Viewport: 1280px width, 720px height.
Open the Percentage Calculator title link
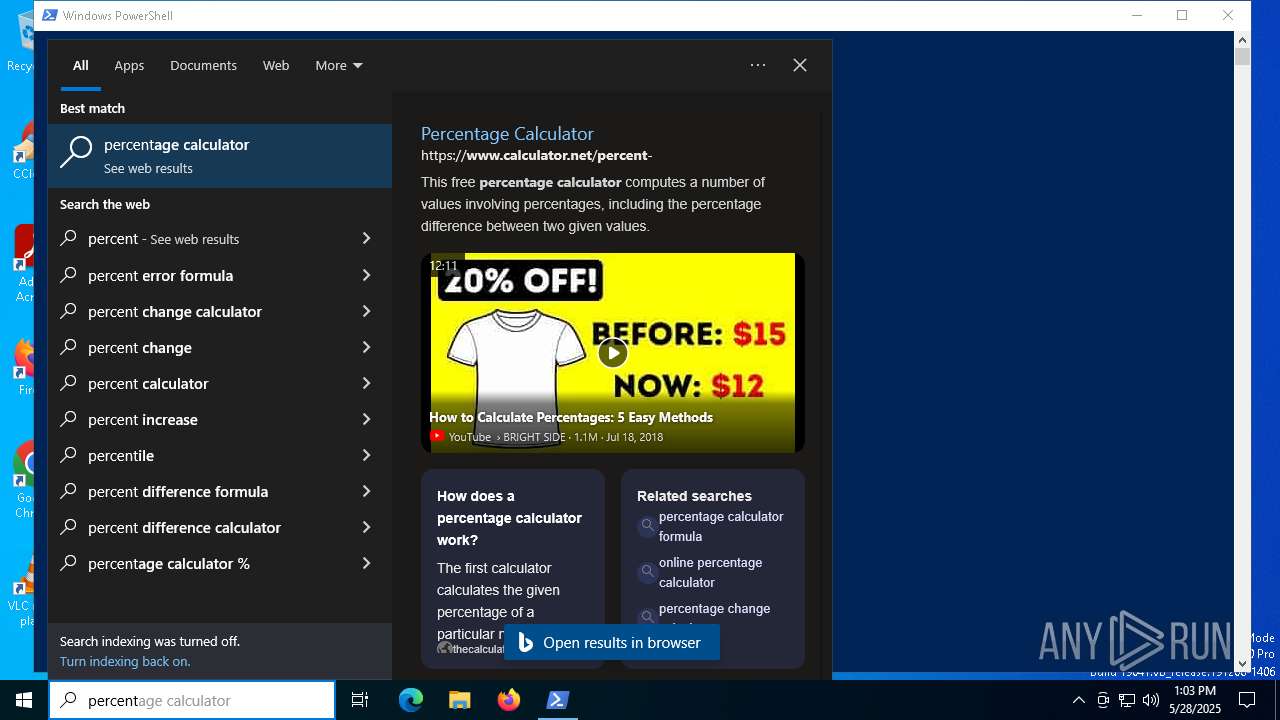click(x=507, y=133)
